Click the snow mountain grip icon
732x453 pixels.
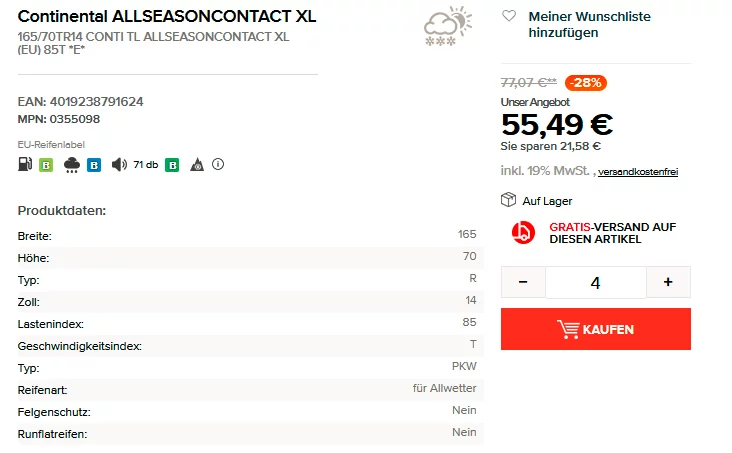tap(197, 164)
